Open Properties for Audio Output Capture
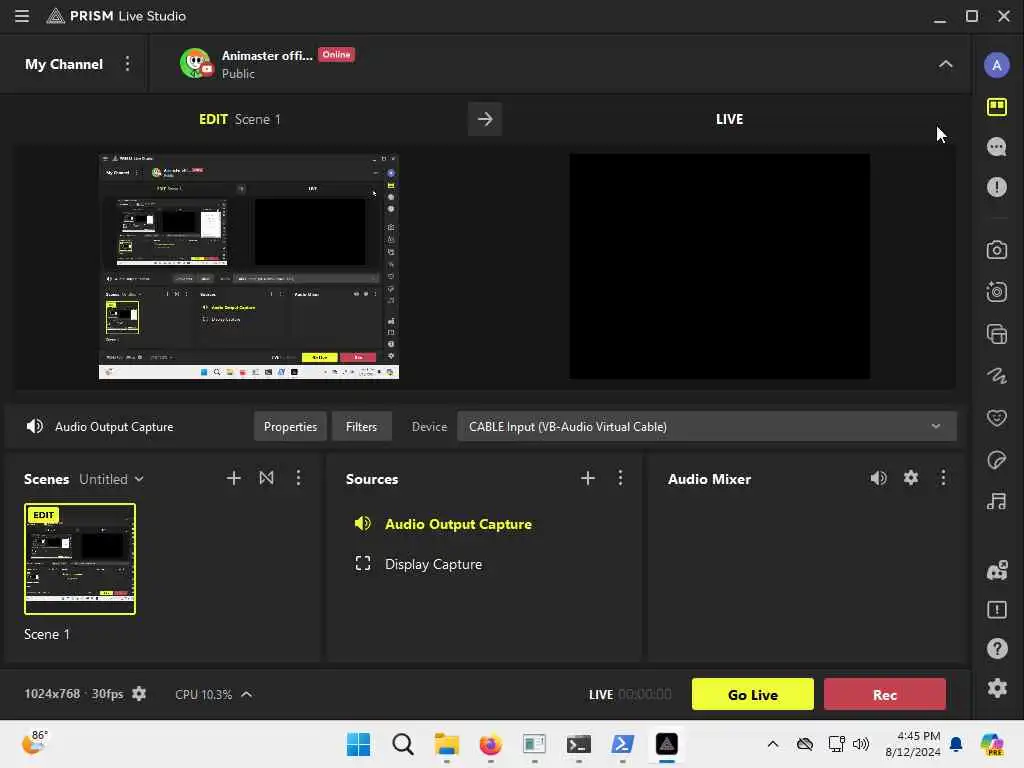The width and height of the screenshot is (1024, 768). click(x=290, y=426)
